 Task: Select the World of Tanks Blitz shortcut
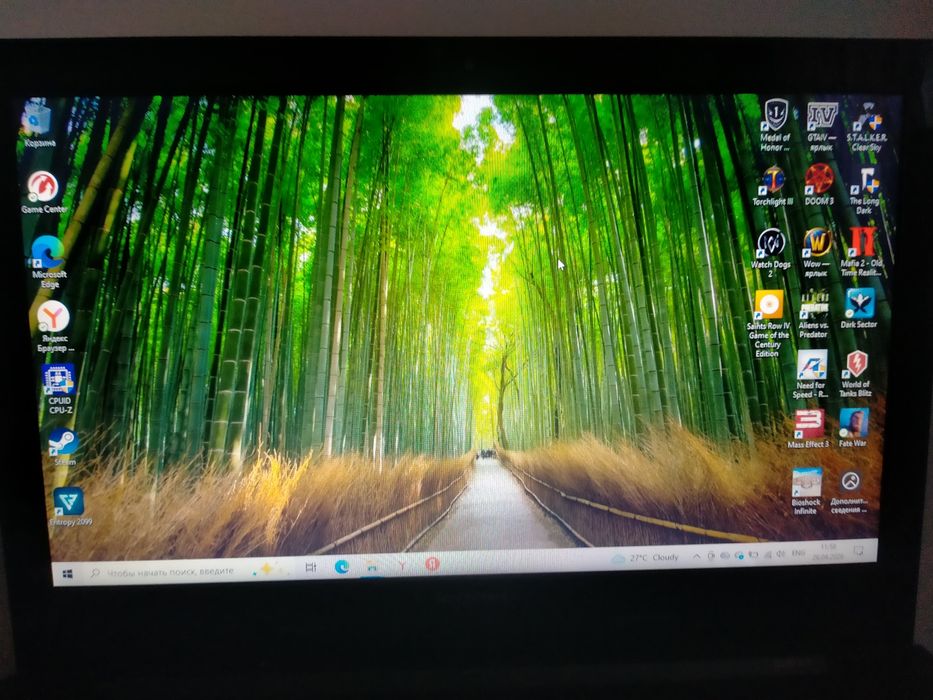(856, 374)
